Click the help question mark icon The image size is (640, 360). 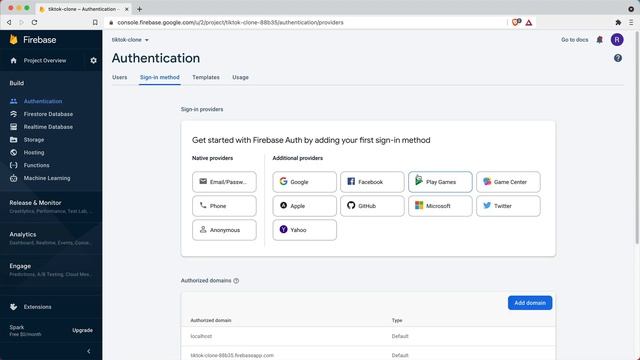[618, 58]
